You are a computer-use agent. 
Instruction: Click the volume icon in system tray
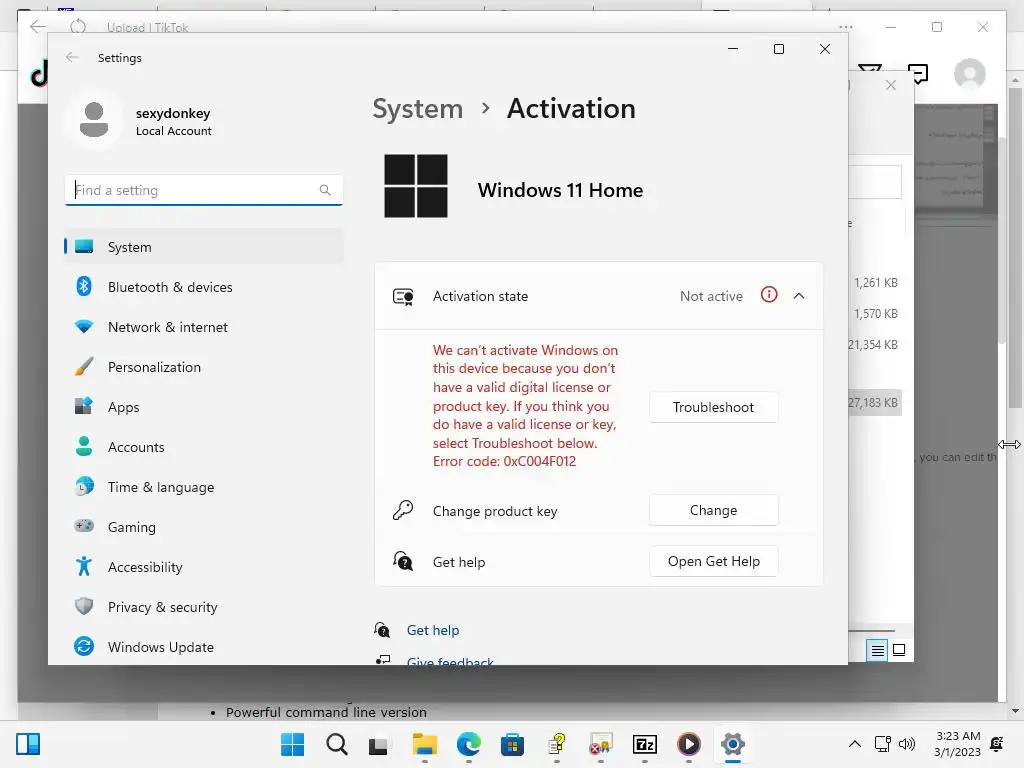click(907, 744)
